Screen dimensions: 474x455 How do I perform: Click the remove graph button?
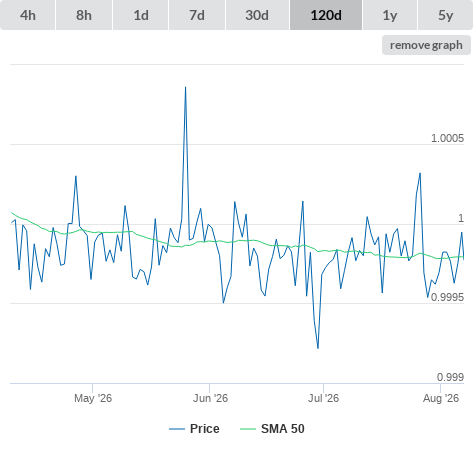coord(426,45)
